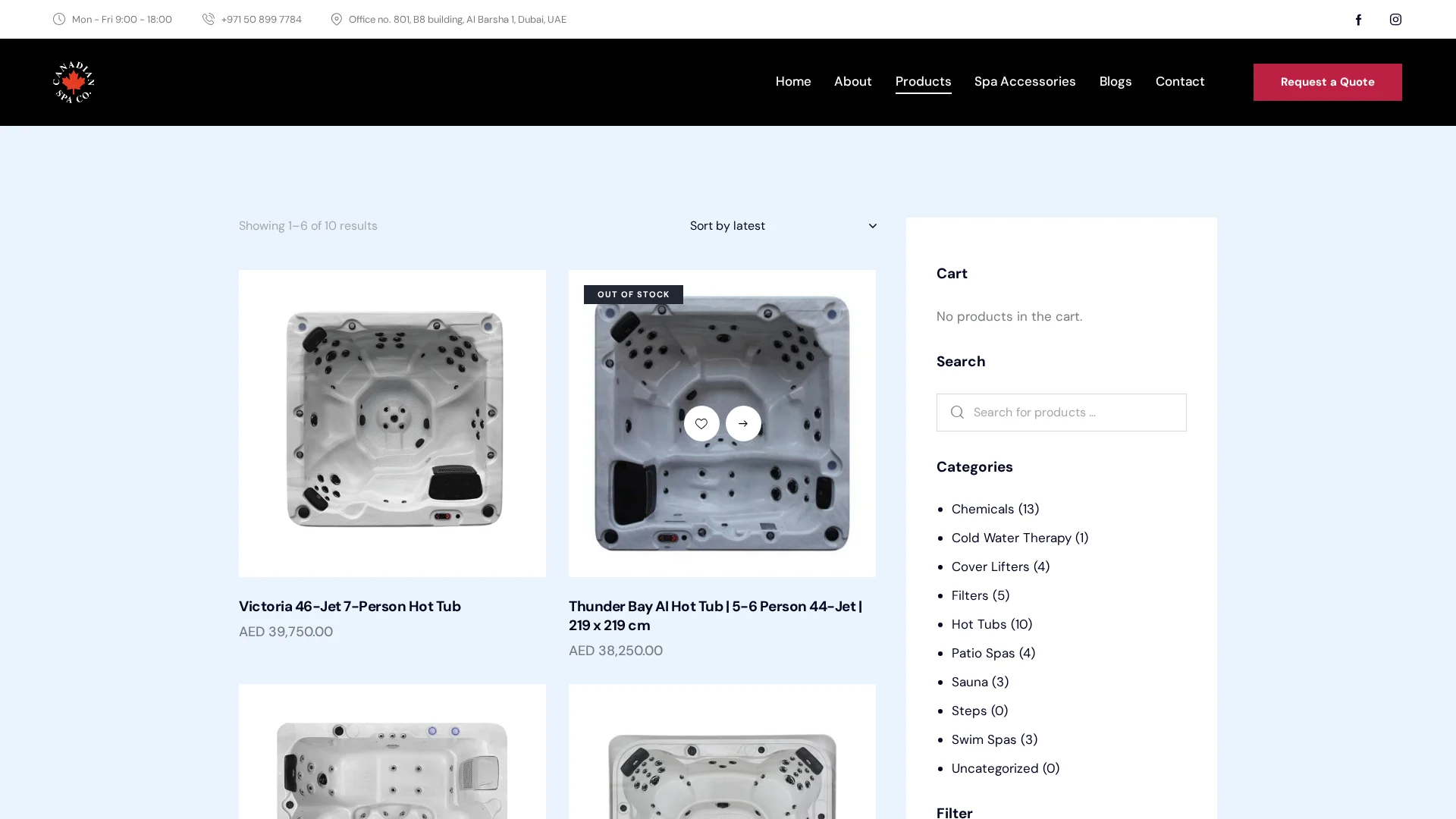Click the Request a Quote button
The image size is (1456, 819).
(x=1327, y=82)
